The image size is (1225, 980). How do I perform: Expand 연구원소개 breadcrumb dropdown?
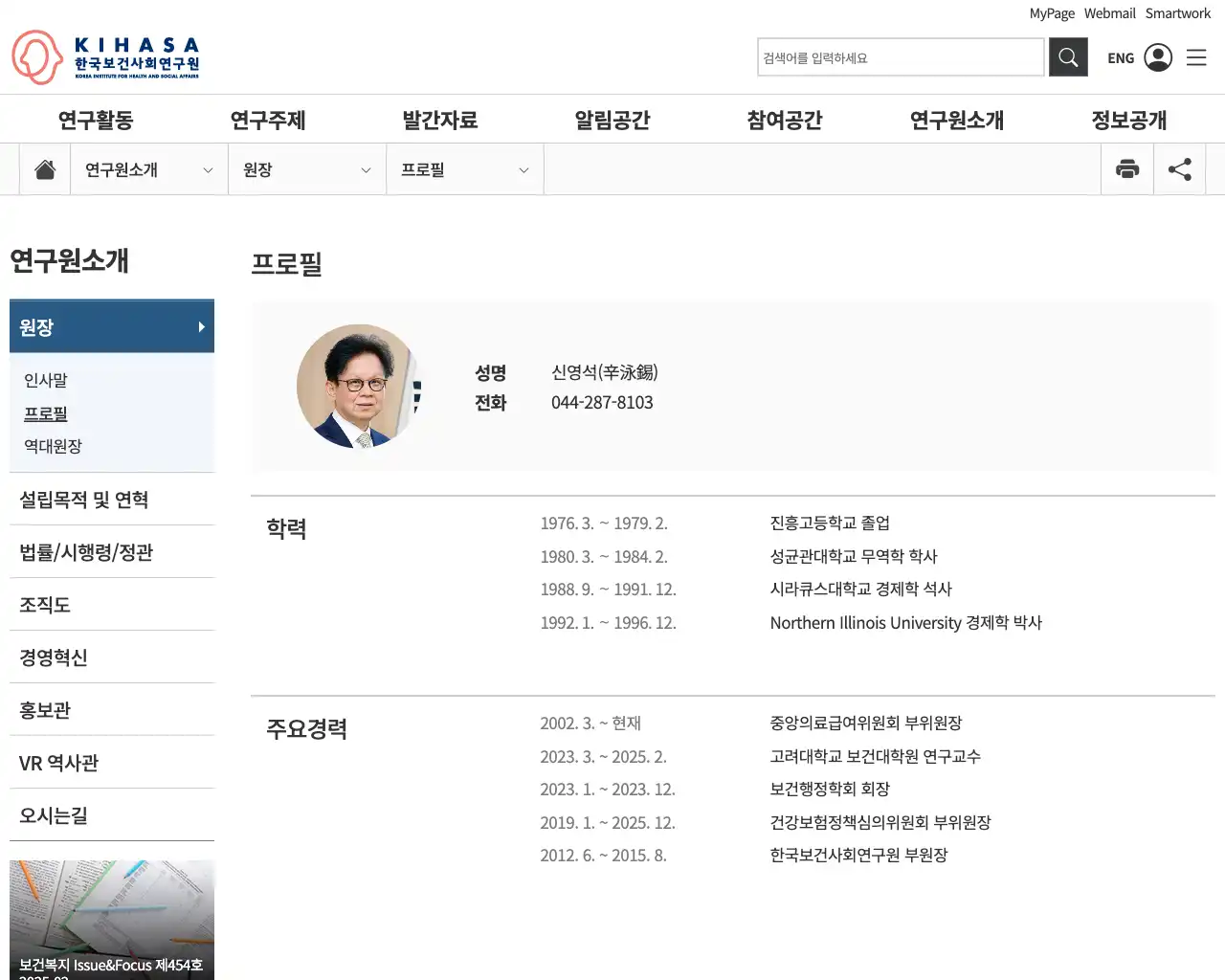click(149, 169)
